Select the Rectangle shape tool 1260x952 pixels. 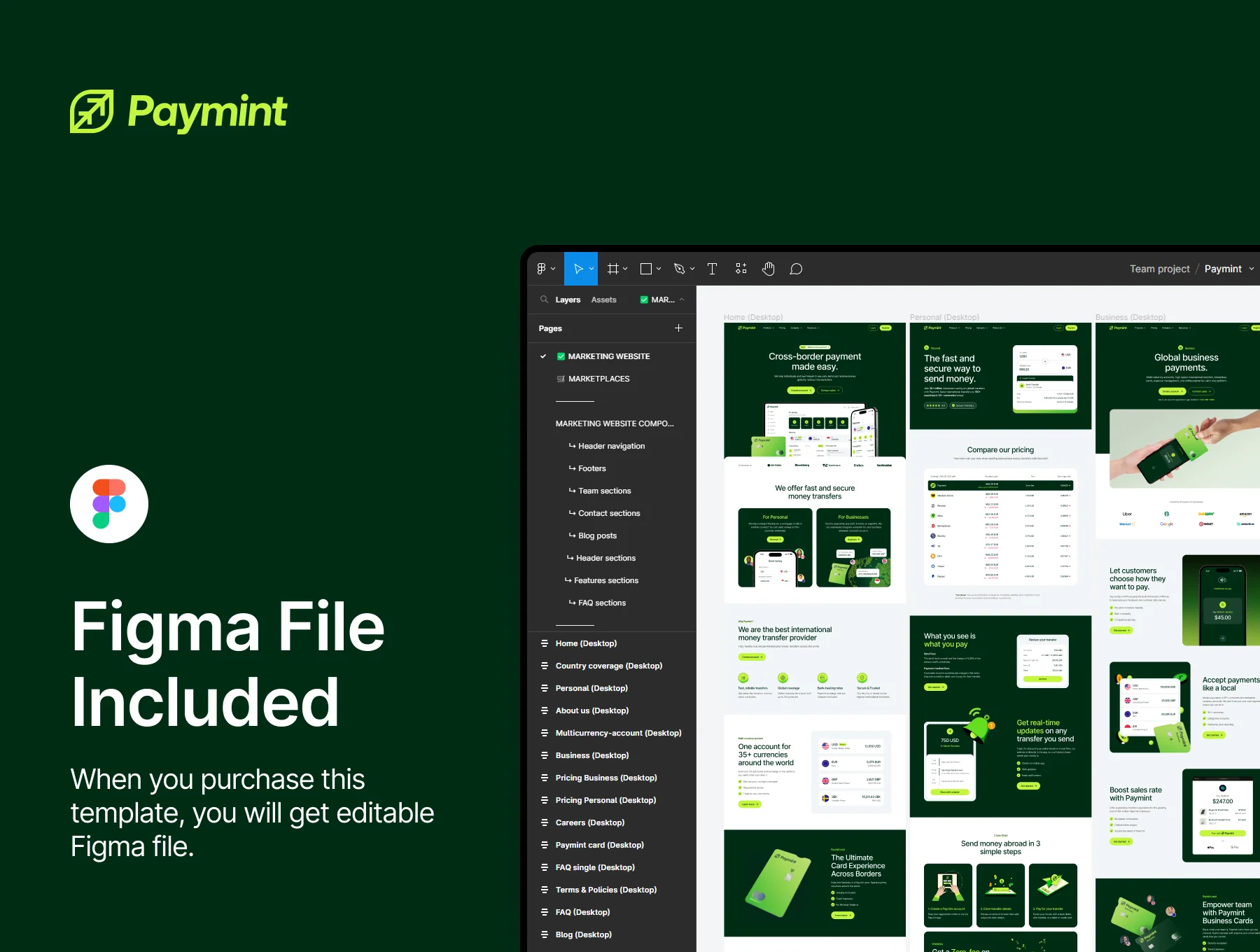[x=646, y=269]
